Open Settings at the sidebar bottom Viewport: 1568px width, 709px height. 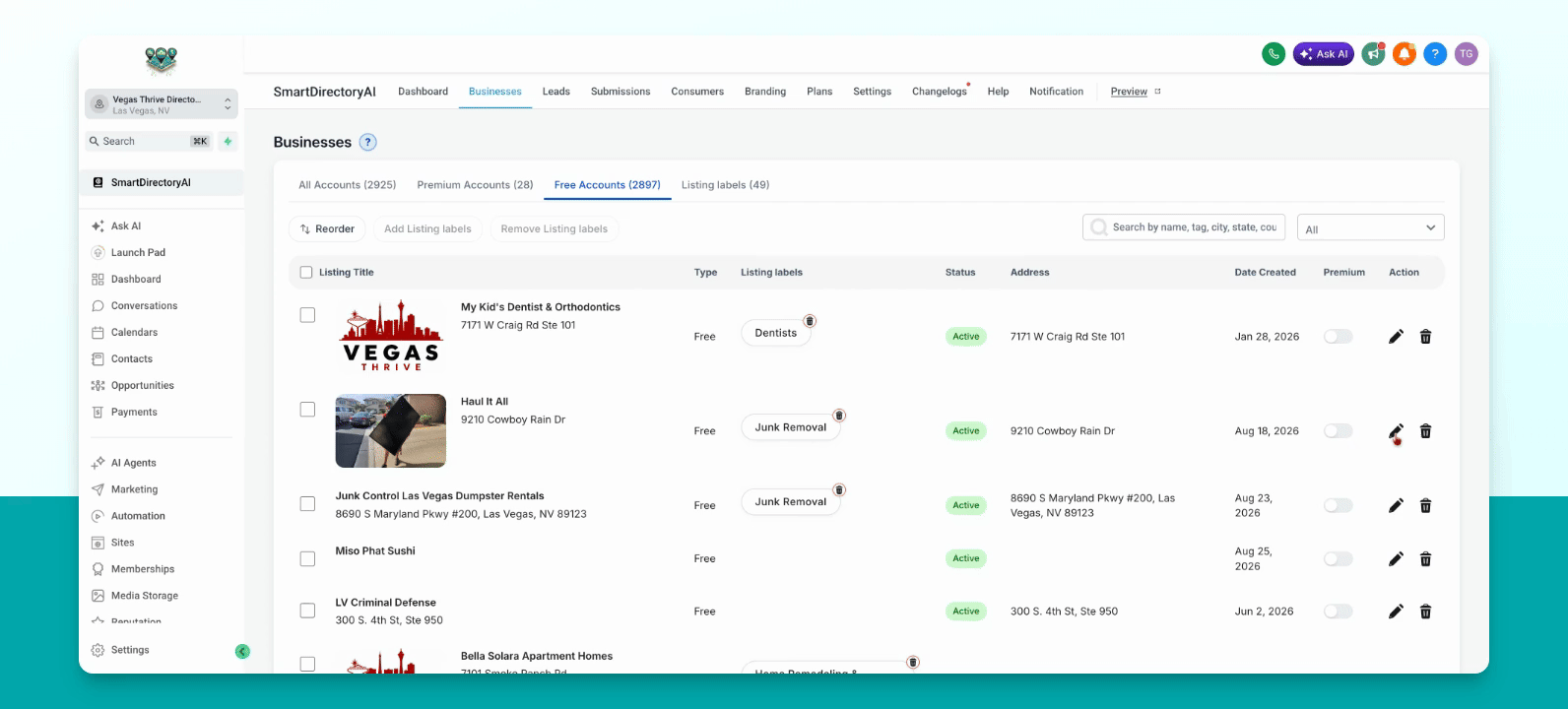point(129,650)
